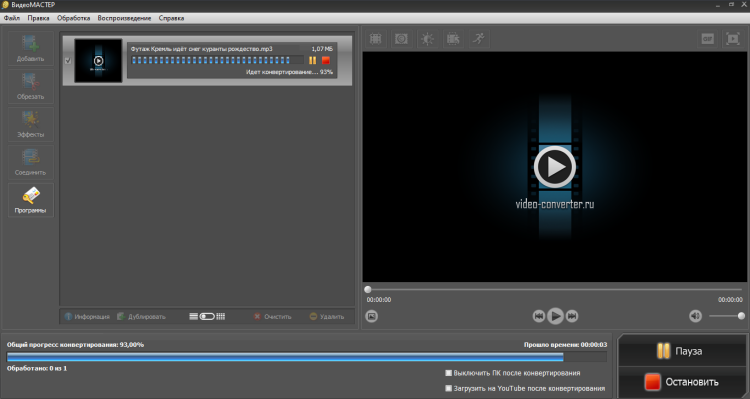Switch to grid view icon
Screen dimensions: 750x399
click(221, 317)
